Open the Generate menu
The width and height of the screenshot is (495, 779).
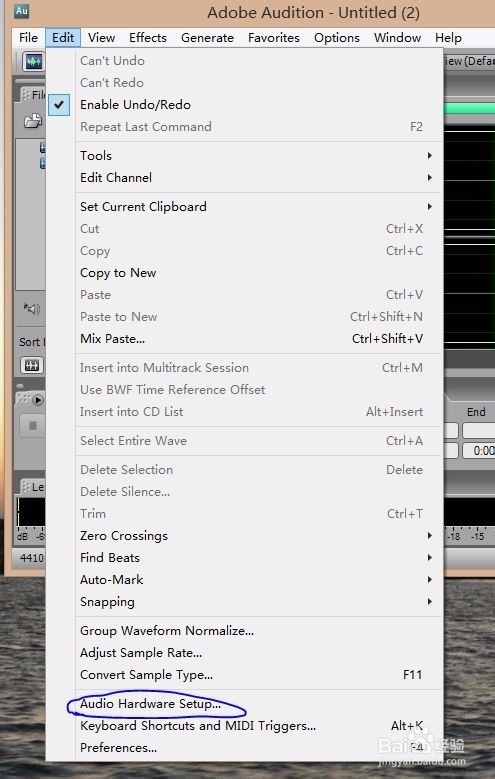pos(207,38)
